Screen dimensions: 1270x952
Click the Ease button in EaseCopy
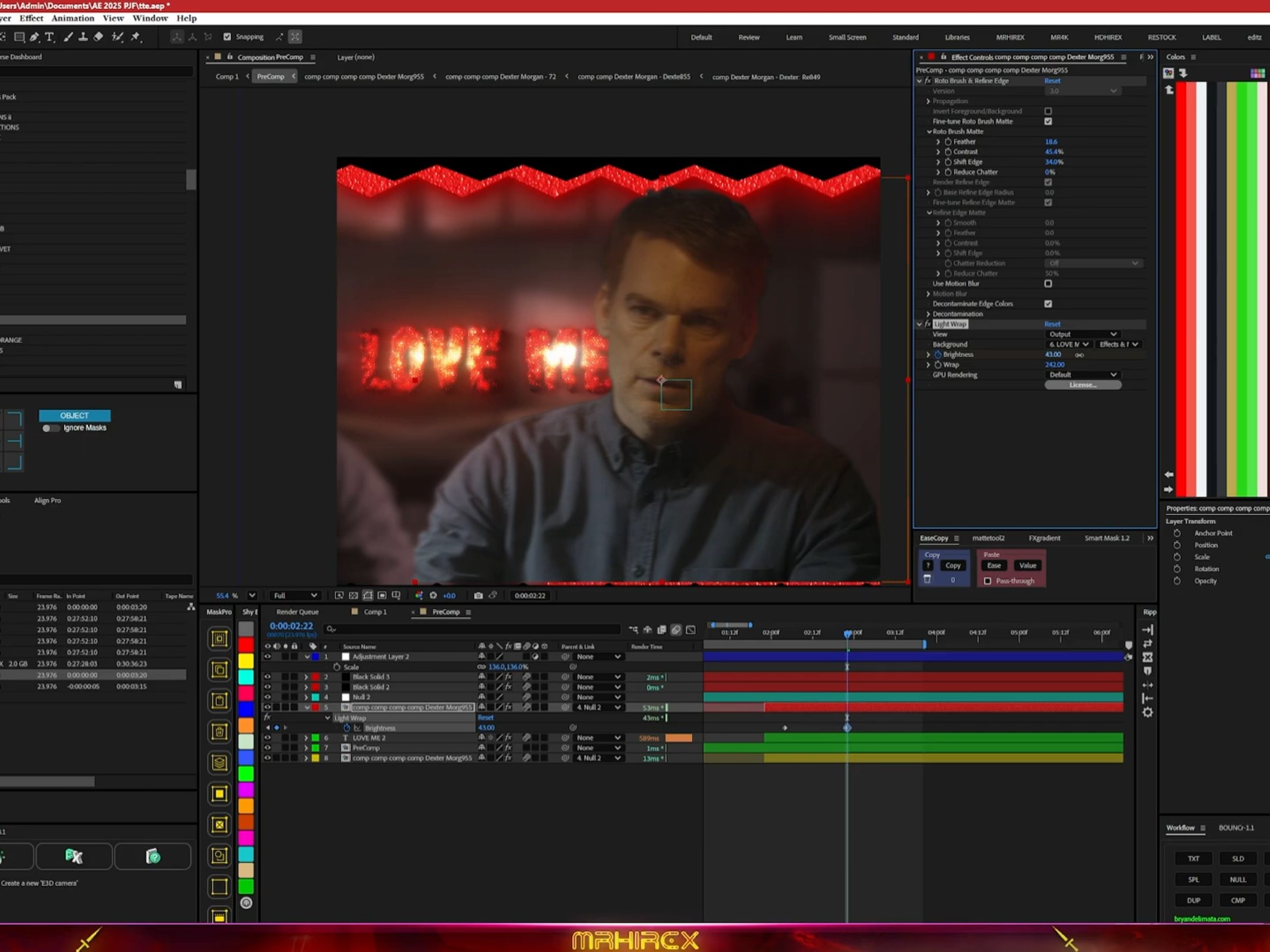point(994,566)
